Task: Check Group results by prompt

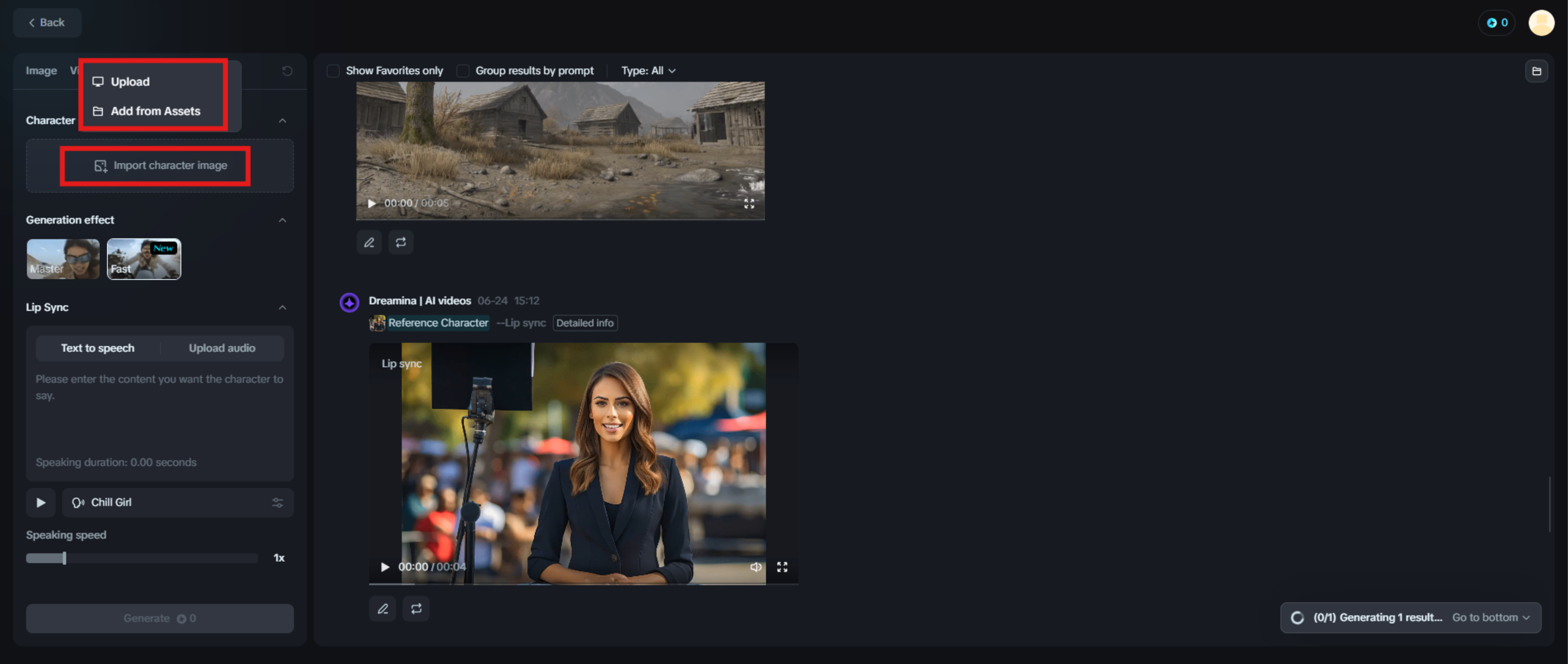Action: [463, 71]
